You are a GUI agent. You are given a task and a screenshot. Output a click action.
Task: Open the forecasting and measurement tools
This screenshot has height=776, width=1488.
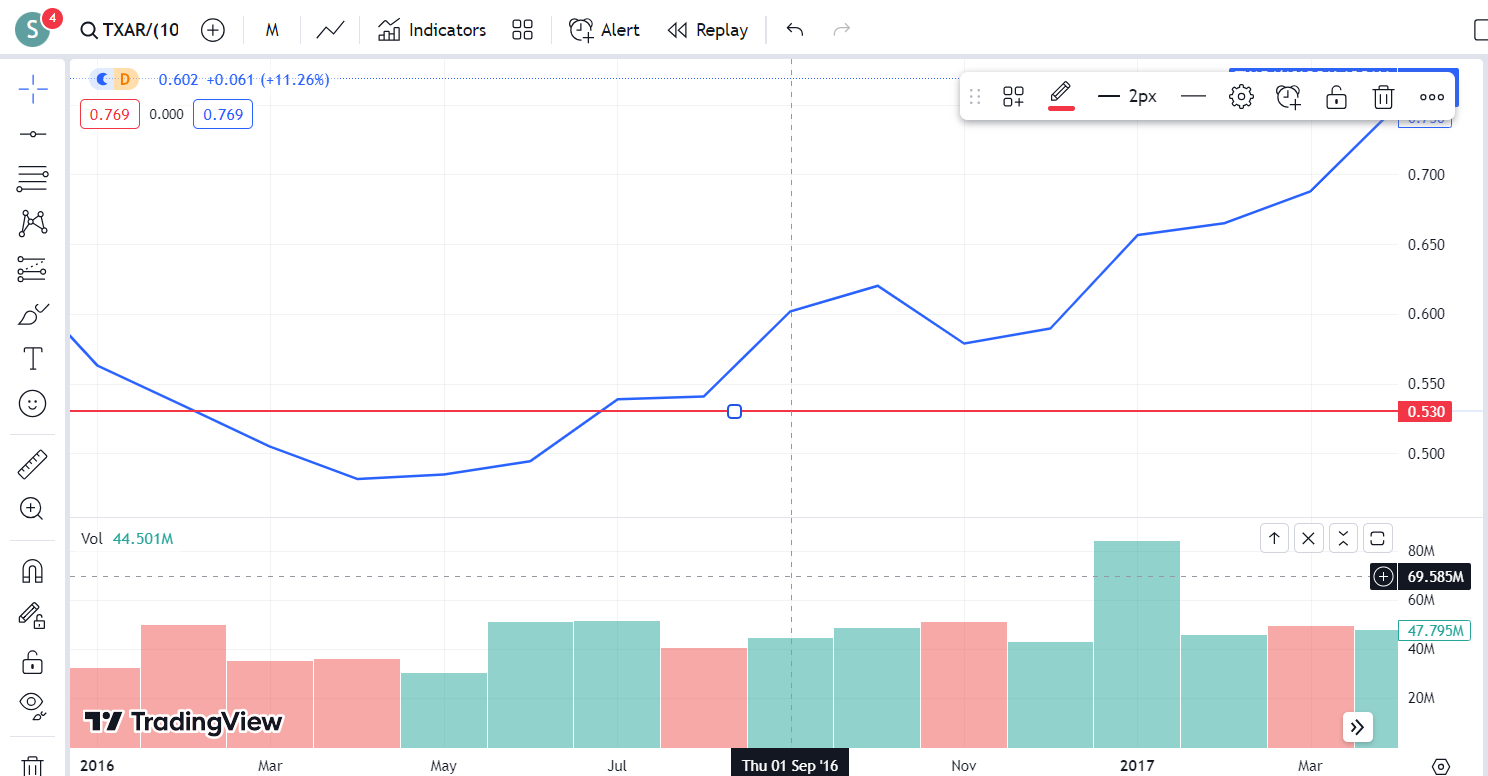(x=33, y=268)
